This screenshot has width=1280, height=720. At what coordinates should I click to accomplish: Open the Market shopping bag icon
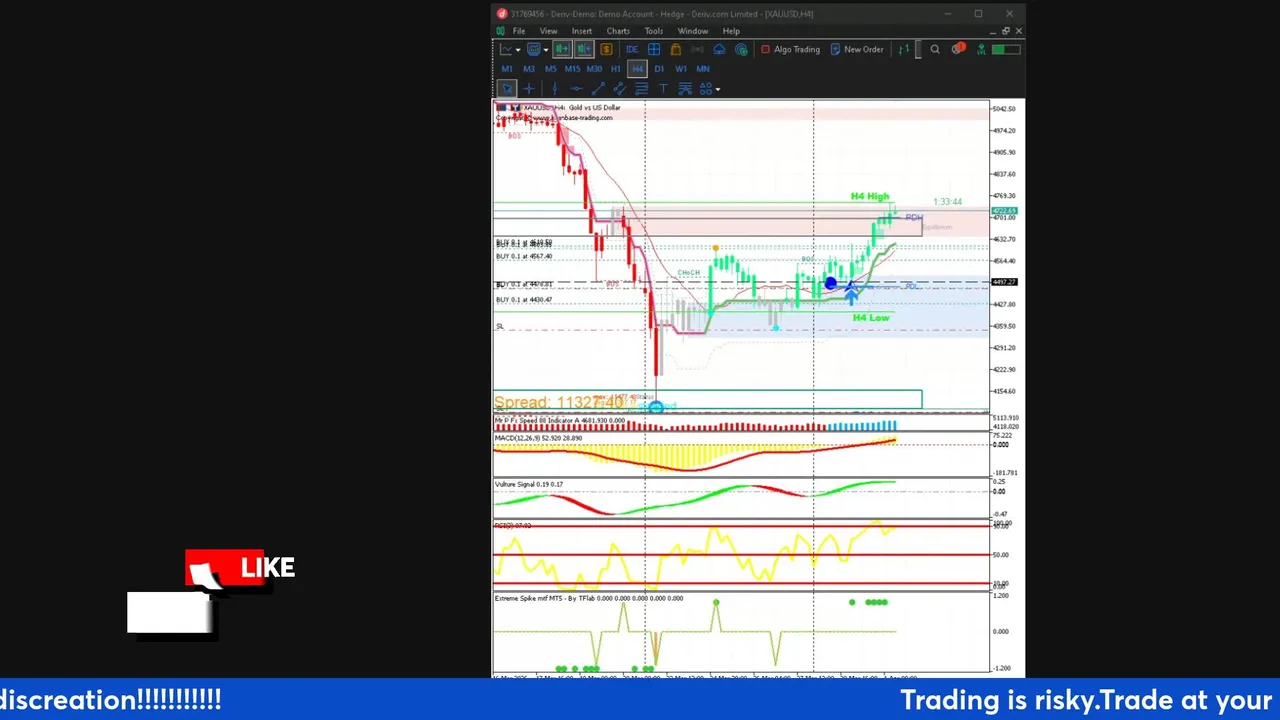pyautogui.click(x=676, y=49)
